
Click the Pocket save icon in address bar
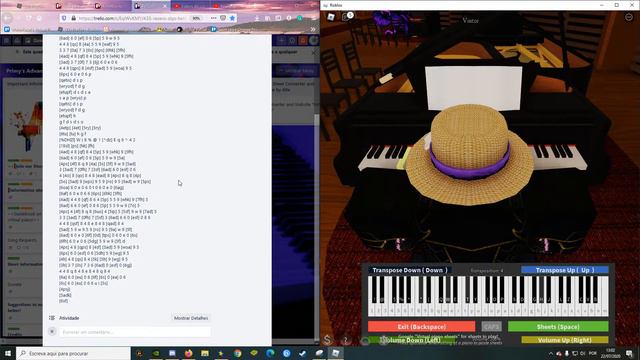[x=223, y=18]
